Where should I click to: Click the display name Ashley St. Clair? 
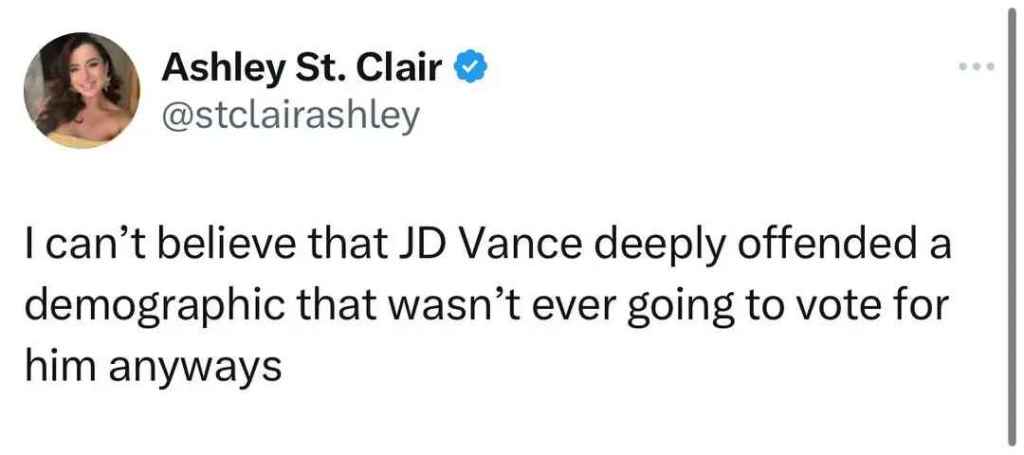306,70
